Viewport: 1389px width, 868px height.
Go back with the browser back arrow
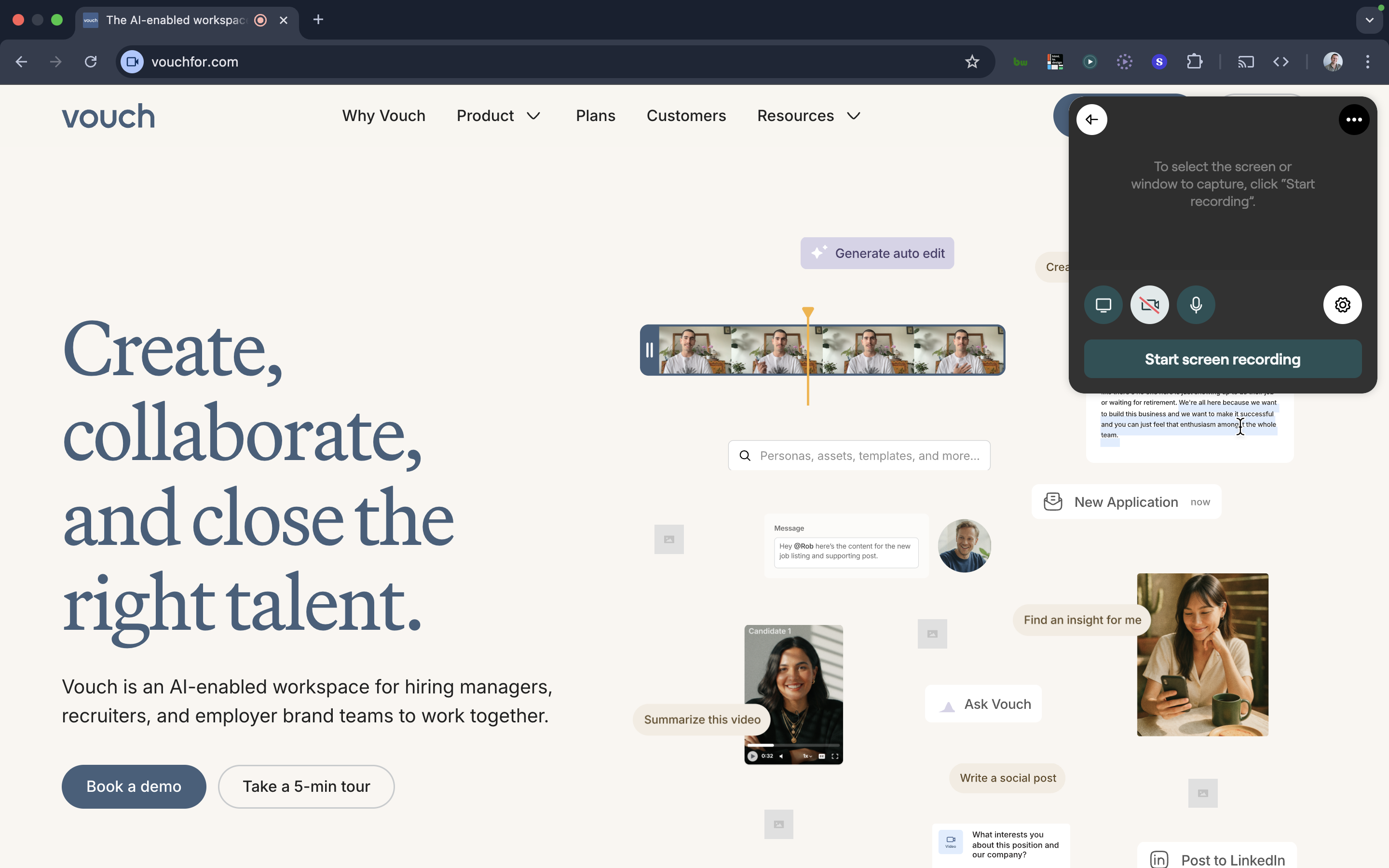[x=21, y=61]
